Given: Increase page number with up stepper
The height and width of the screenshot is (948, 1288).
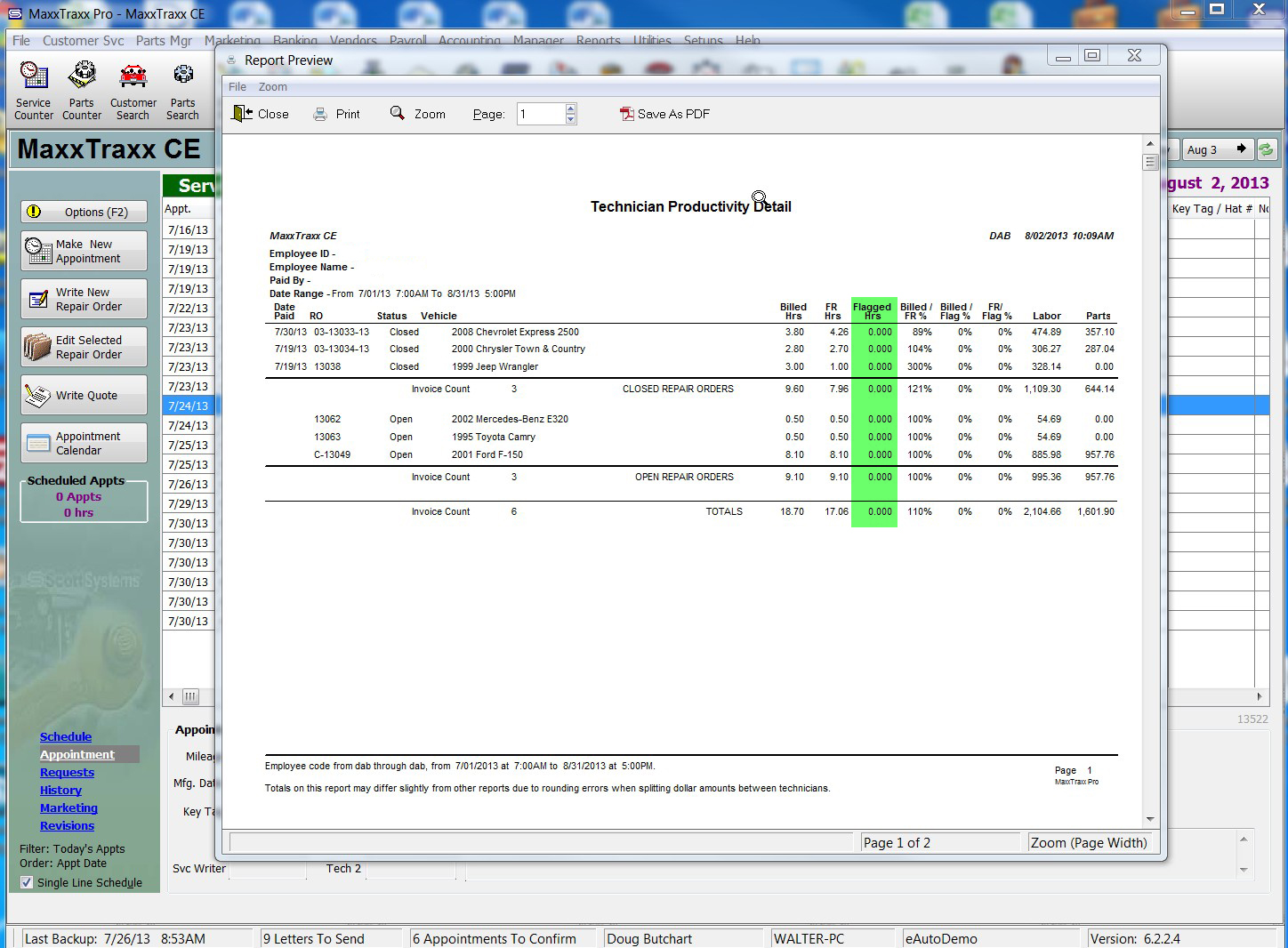Looking at the screenshot, I should (x=571, y=108).
